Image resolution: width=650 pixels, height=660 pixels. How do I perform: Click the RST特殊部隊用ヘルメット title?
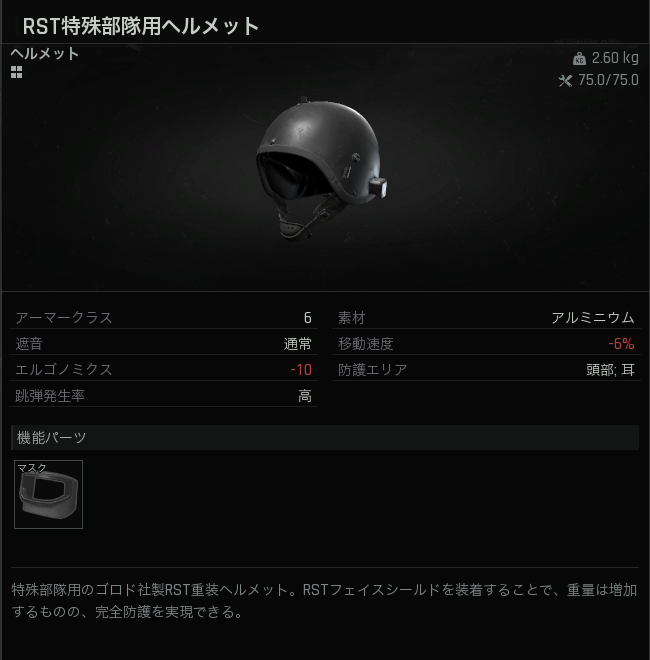141,26
